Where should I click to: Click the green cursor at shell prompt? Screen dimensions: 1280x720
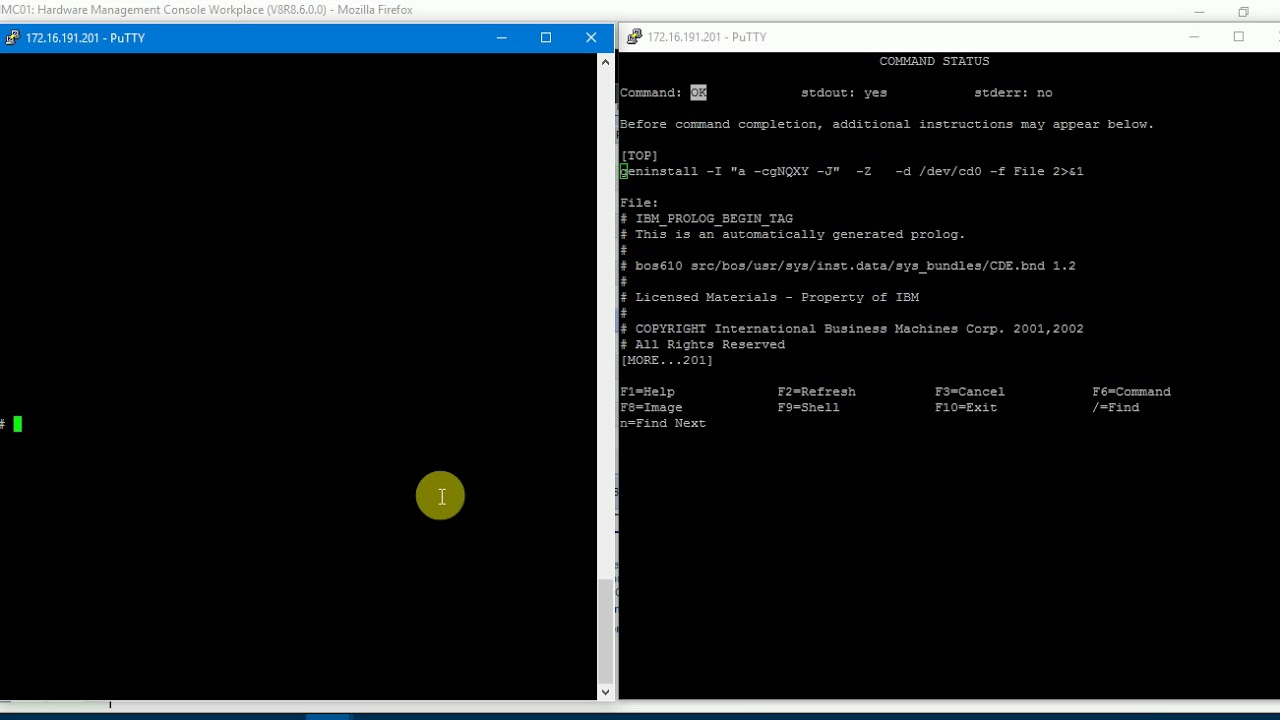click(17, 424)
